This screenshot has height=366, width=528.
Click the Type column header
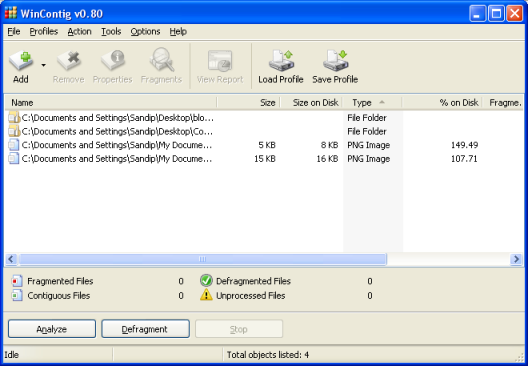point(372,102)
